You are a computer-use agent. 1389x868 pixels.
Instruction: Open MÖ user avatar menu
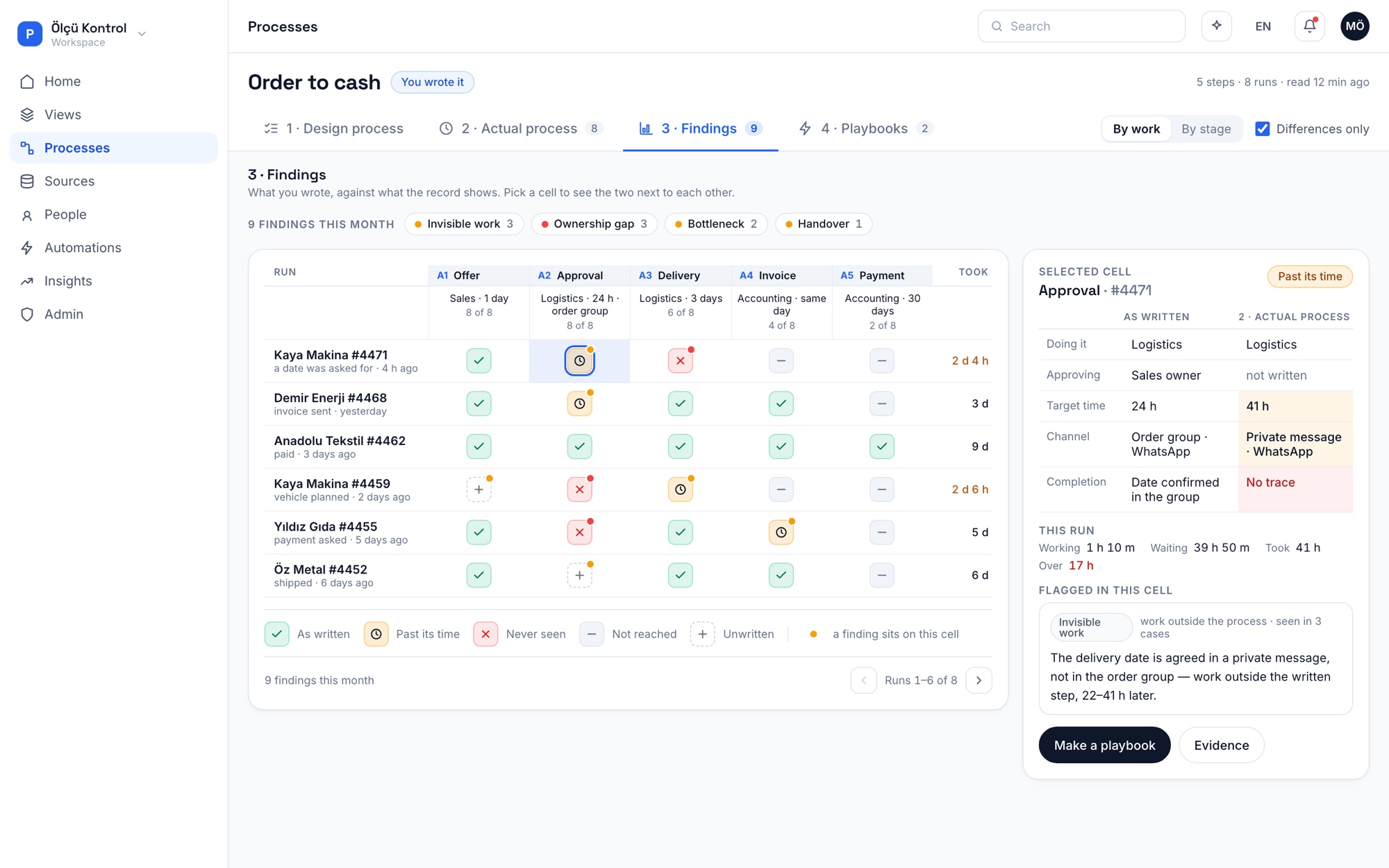pos(1354,26)
